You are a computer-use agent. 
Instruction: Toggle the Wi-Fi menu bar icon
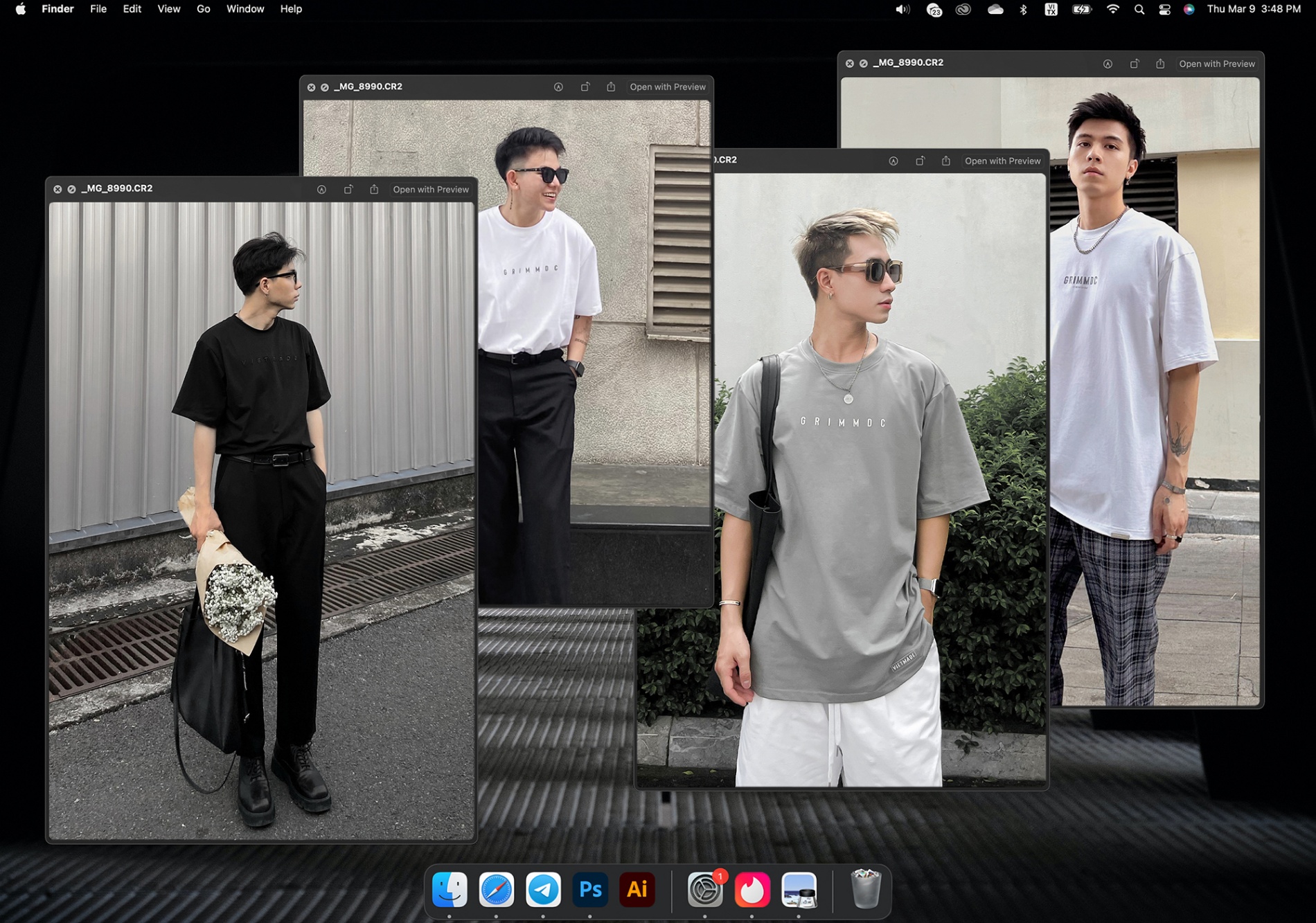click(x=1112, y=9)
